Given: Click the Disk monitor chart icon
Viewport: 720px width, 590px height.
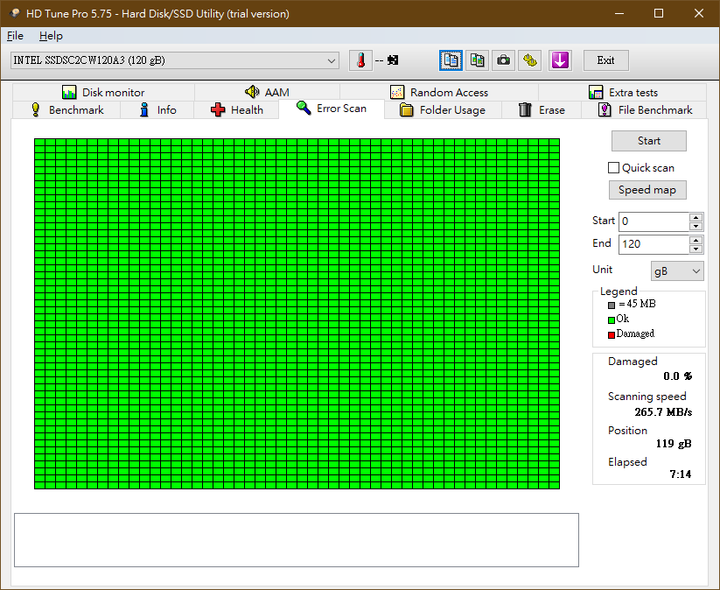Looking at the screenshot, I should (x=69, y=92).
